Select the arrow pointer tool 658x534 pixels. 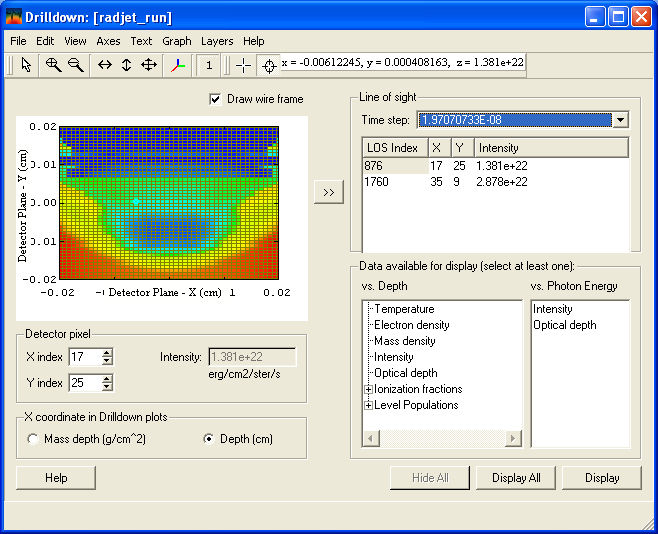[26, 65]
